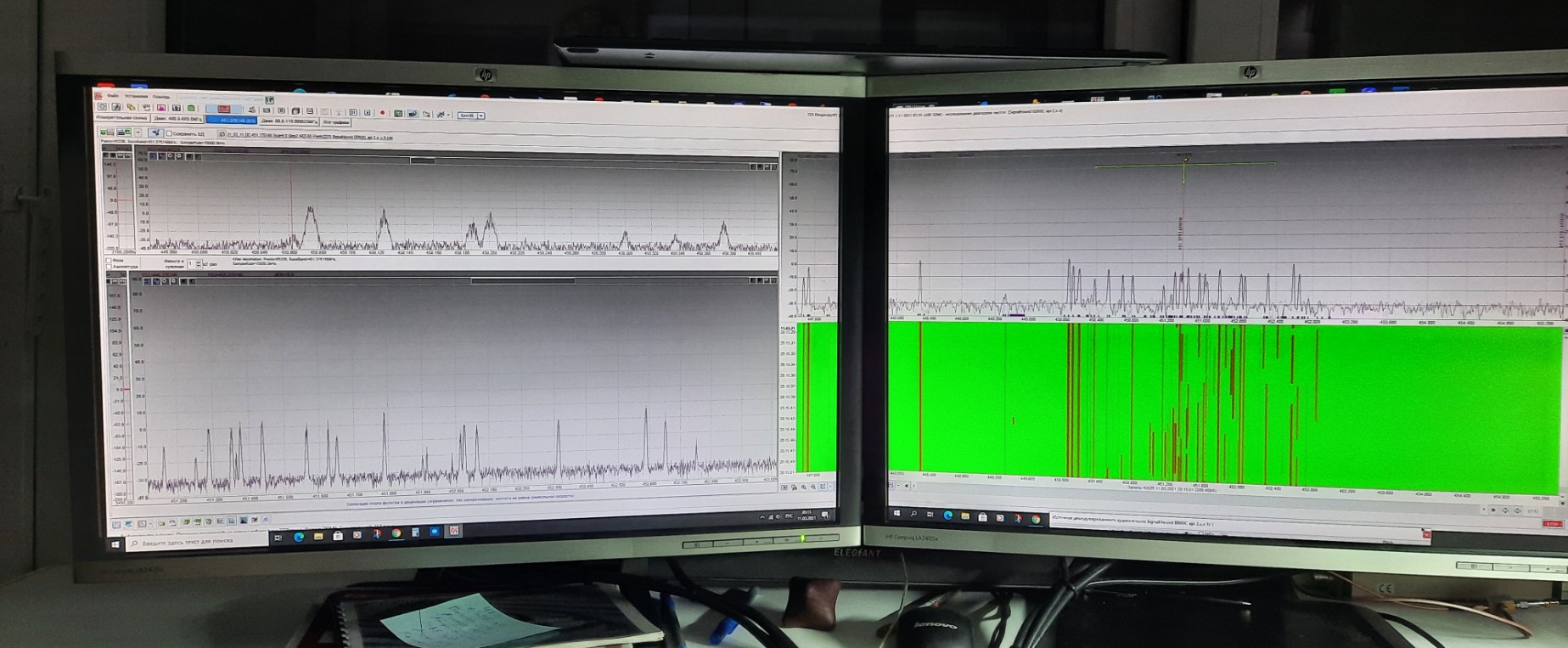The width and height of the screenshot is (1568, 648).
Task: Click the green receiver icon in second toolbar
Action: tap(107, 132)
